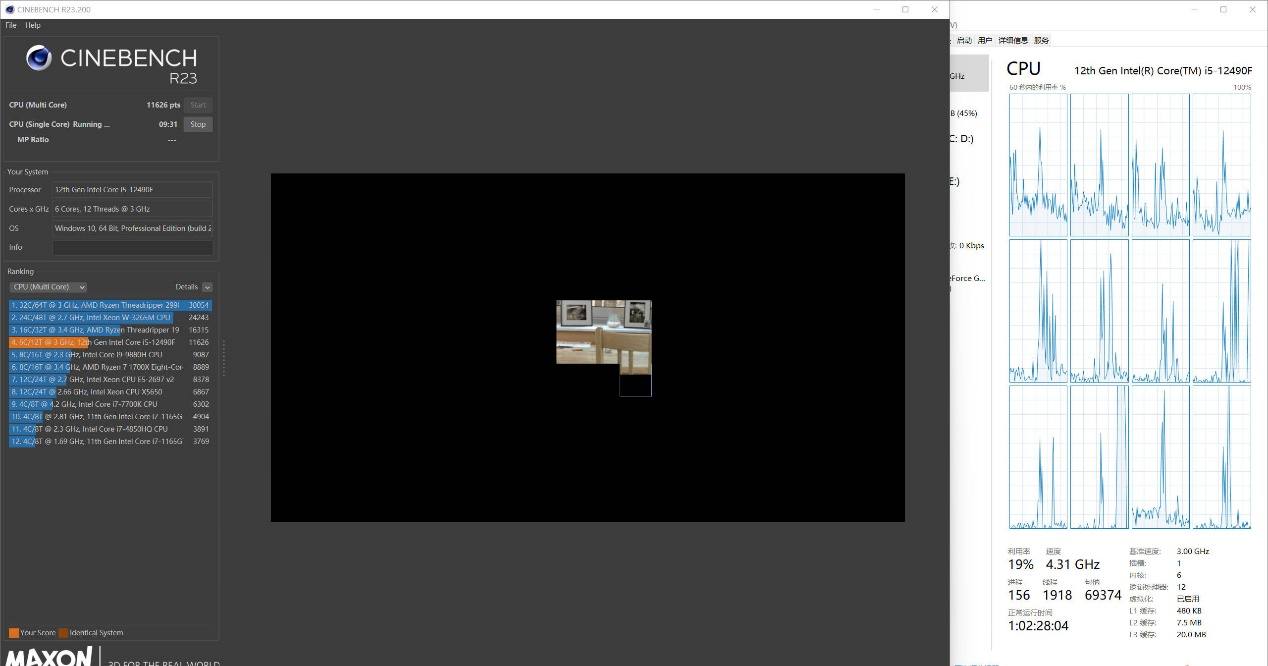Open the File menu in Cinebench

point(11,25)
